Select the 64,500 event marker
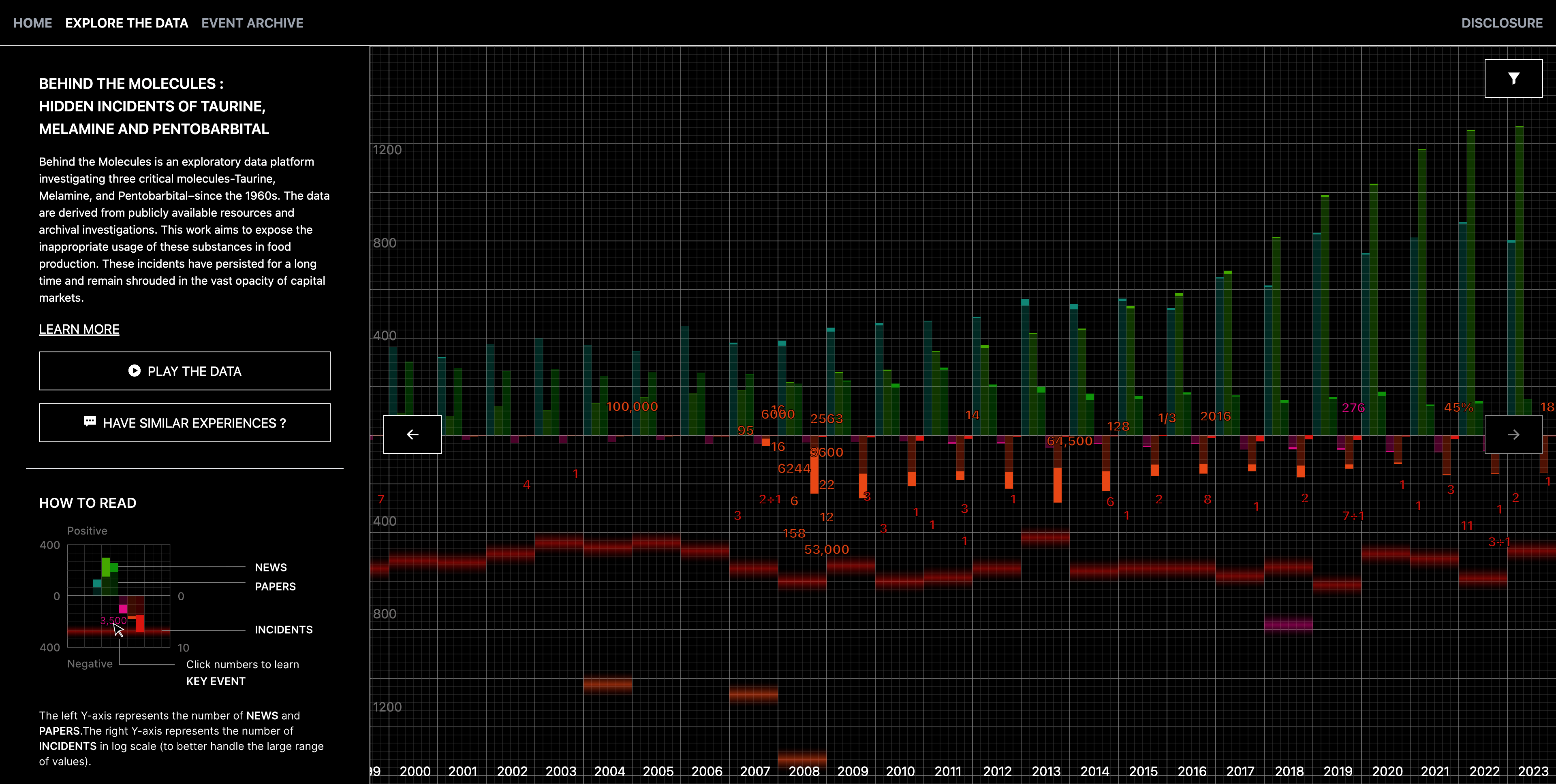1556x784 pixels. click(1069, 441)
